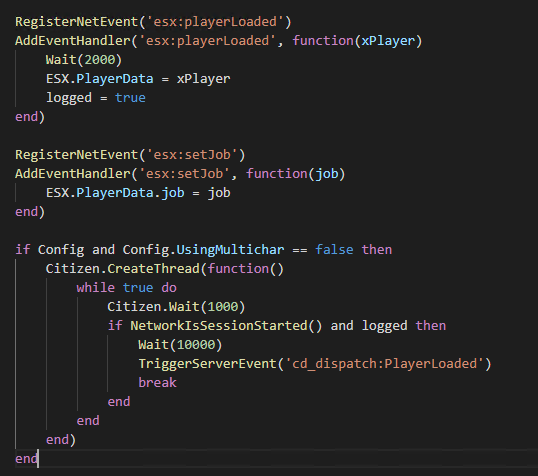
Task: Click ESX.PlayerData.job = job line
Action: pyautogui.click(x=138, y=193)
